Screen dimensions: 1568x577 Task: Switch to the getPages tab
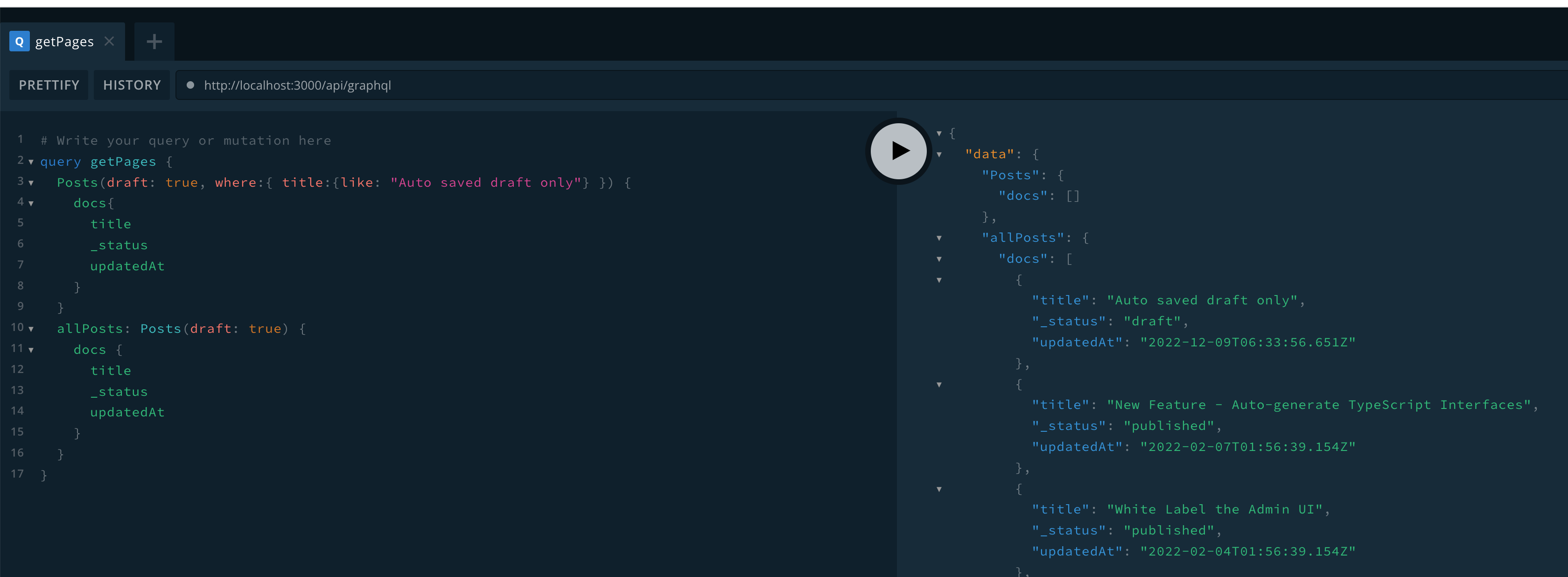tap(64, 42)
